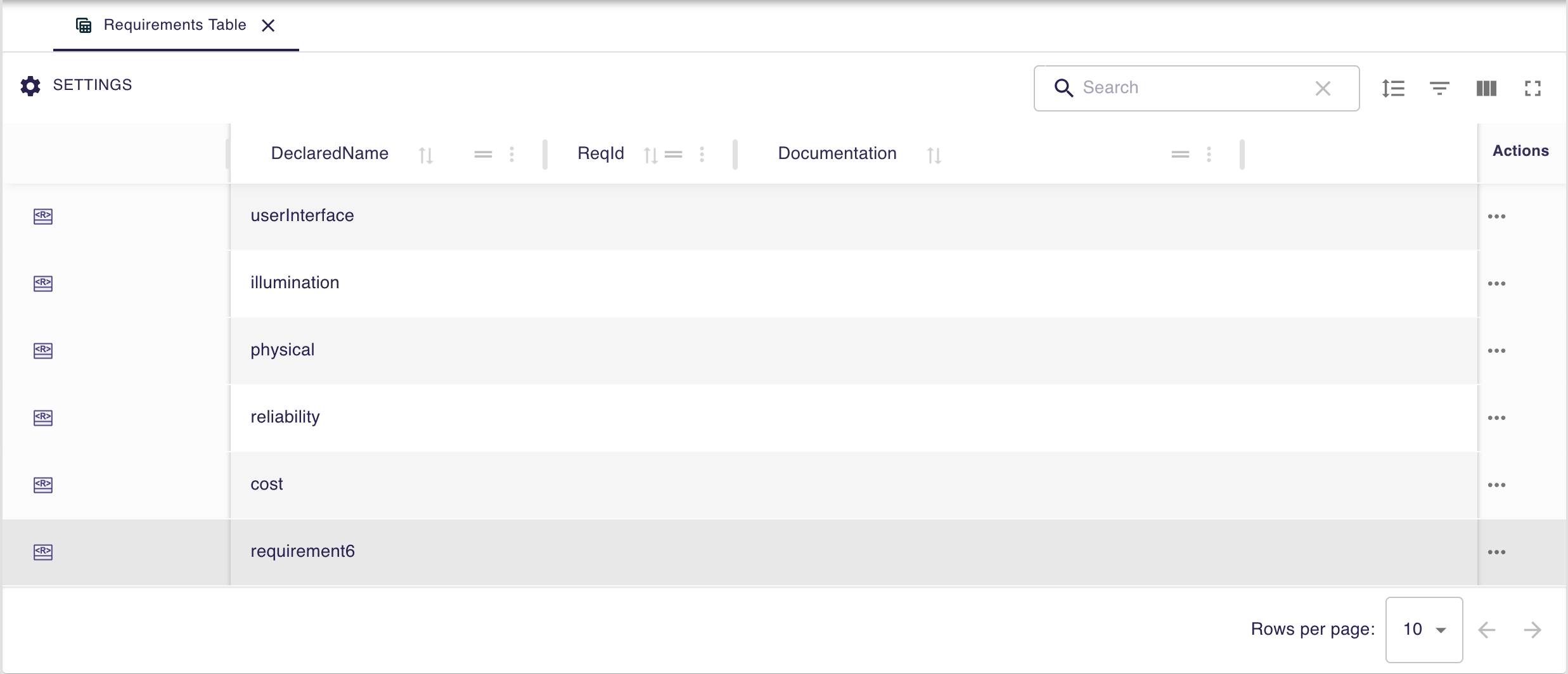This screenshot has height=674, width=1568.
Task: Toggle sorting on the Documentation column
Action: (x=934, y=154)
